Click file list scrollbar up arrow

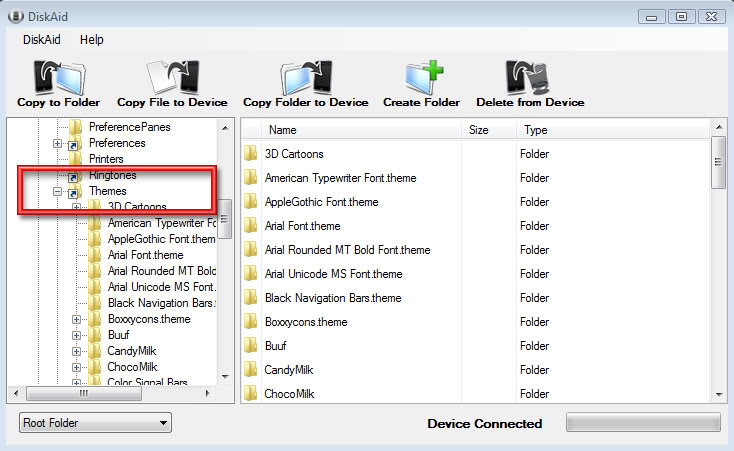pos(719,127)
